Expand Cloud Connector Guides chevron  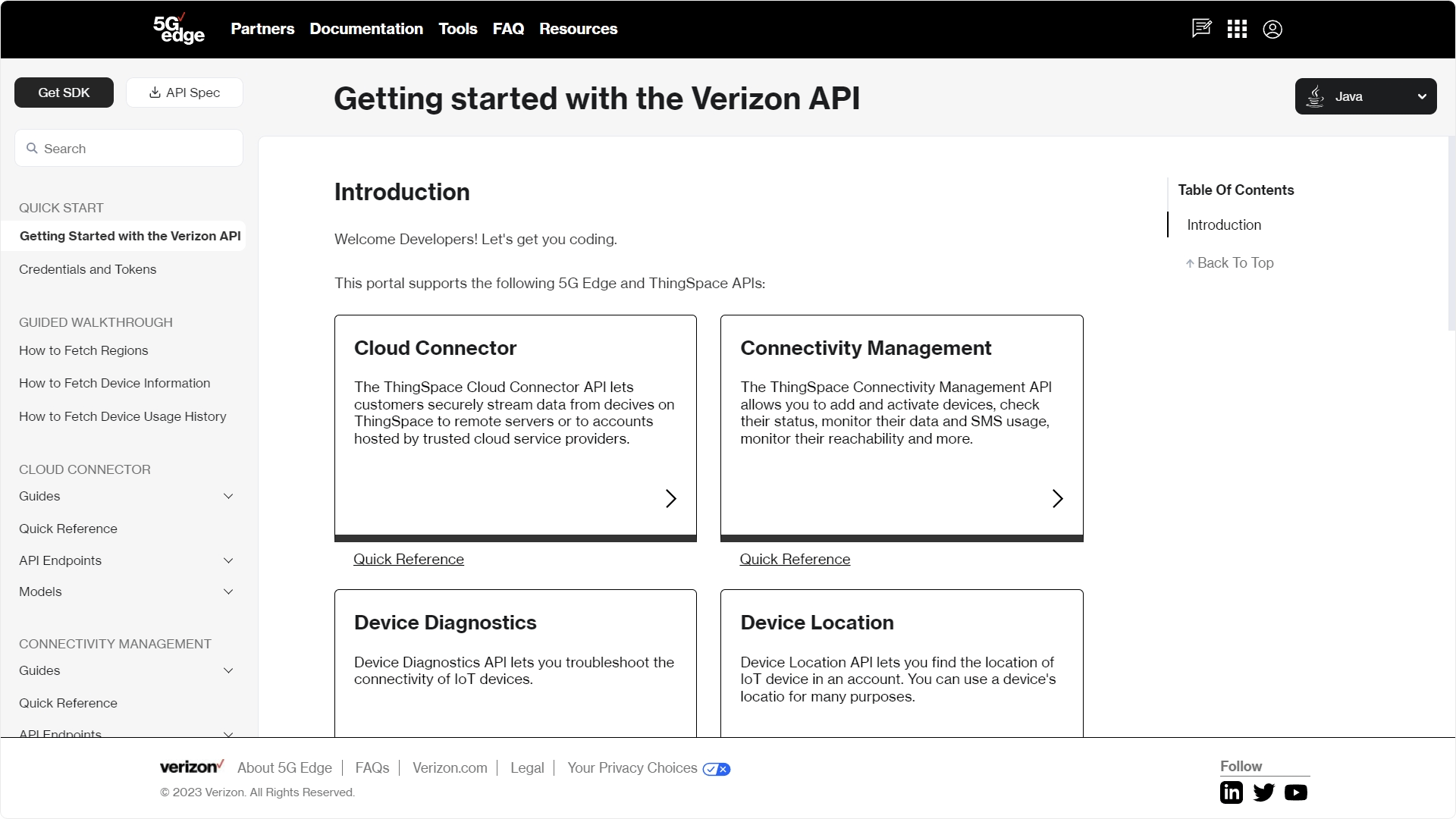tap(228, 496)
